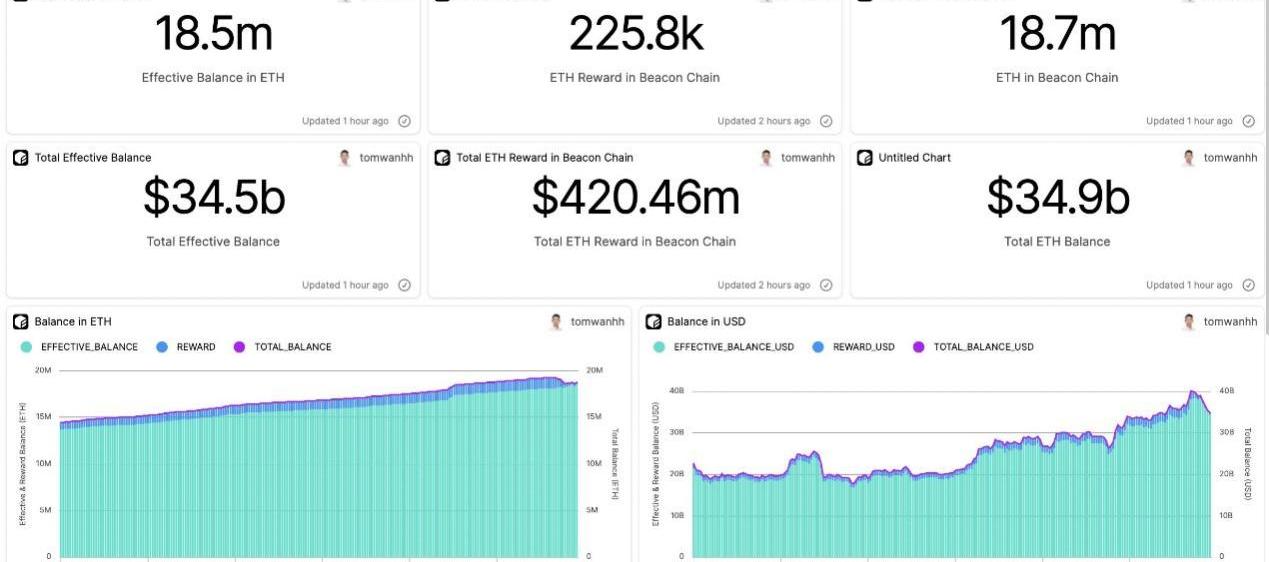
Task: Click the checkmark icon in the $34.5b card
Action: [405, 285]
